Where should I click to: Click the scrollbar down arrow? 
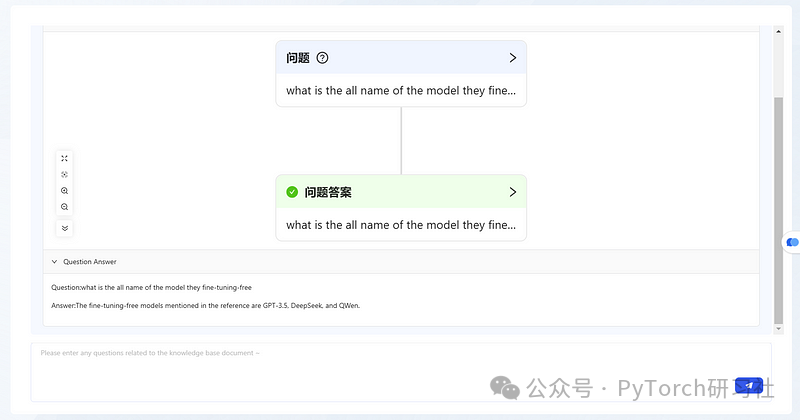pos(779,328)
